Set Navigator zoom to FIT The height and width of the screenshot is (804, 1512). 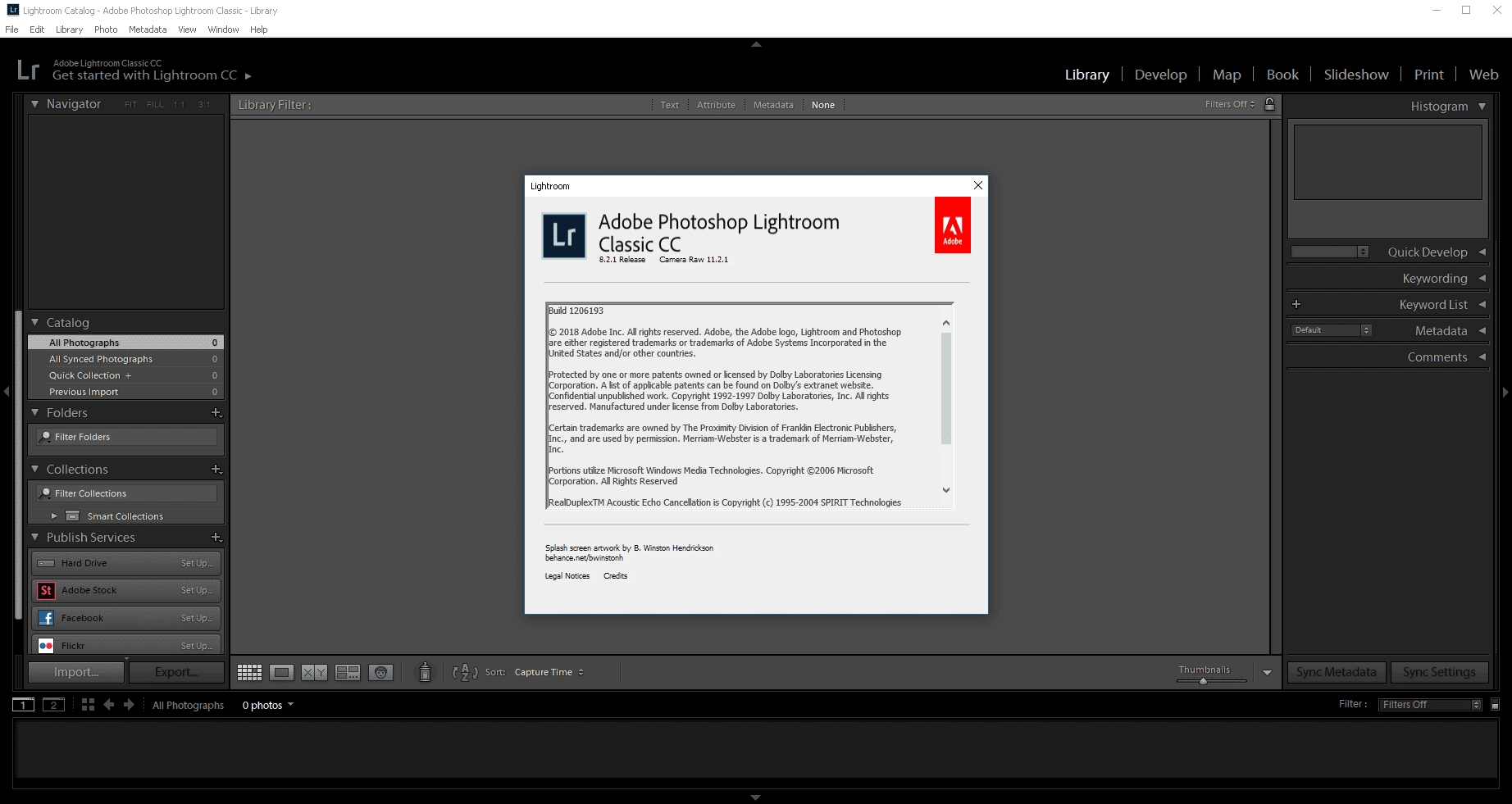coord(131,105)
